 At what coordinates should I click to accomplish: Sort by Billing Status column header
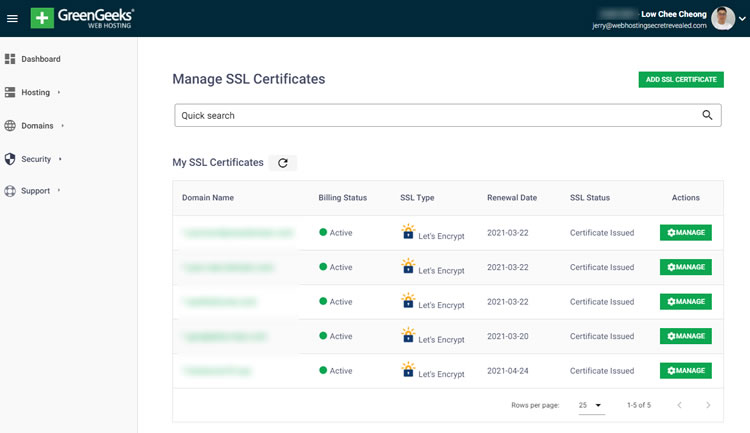[x=342, y=198]
